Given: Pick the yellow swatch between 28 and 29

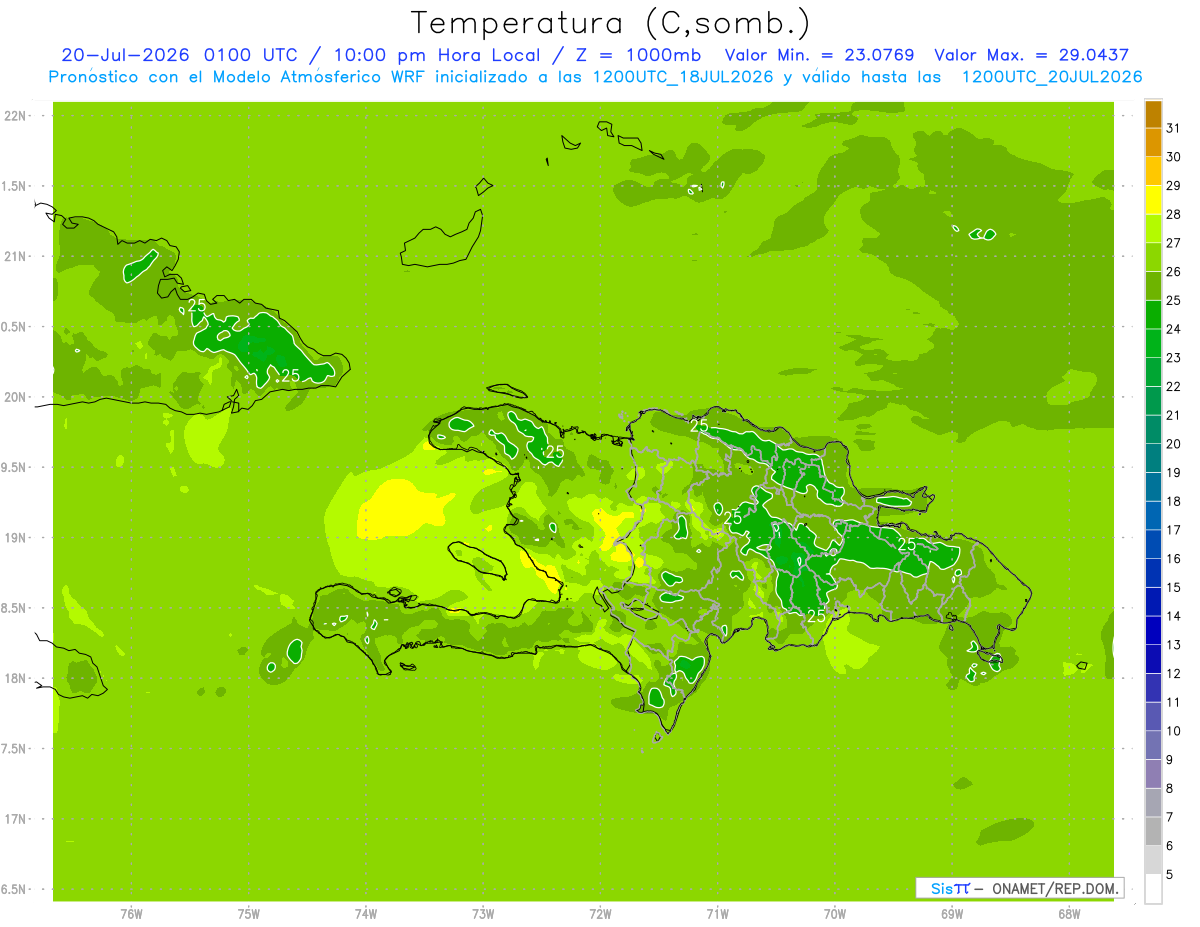Looking at the screenshot, I should 1153,200.
